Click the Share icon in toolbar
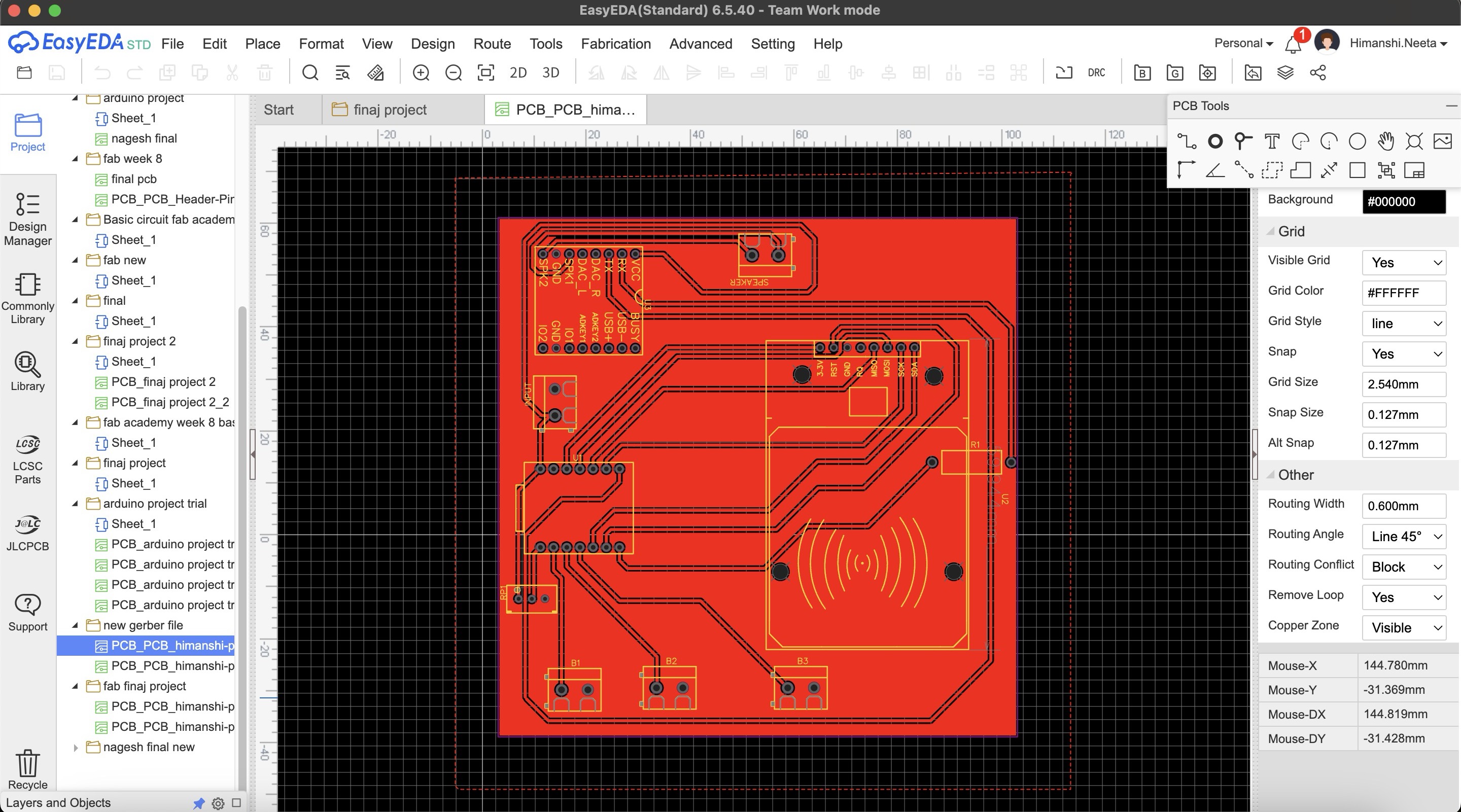The image size is (1461, 812). pyautogui.click(x=1317, y=73)
